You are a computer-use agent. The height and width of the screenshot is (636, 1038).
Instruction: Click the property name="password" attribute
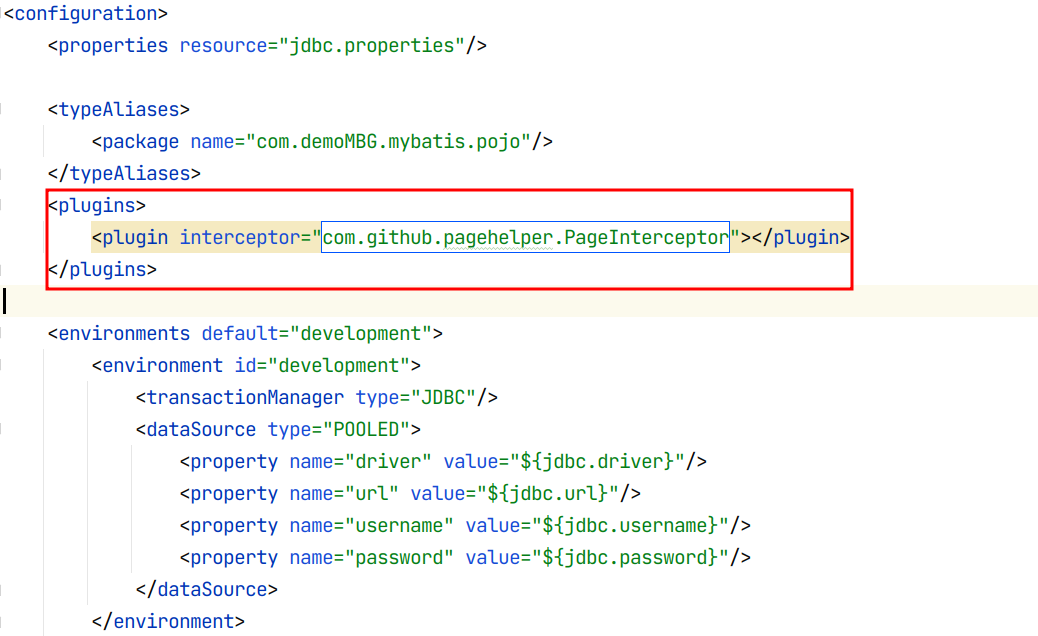371,557
